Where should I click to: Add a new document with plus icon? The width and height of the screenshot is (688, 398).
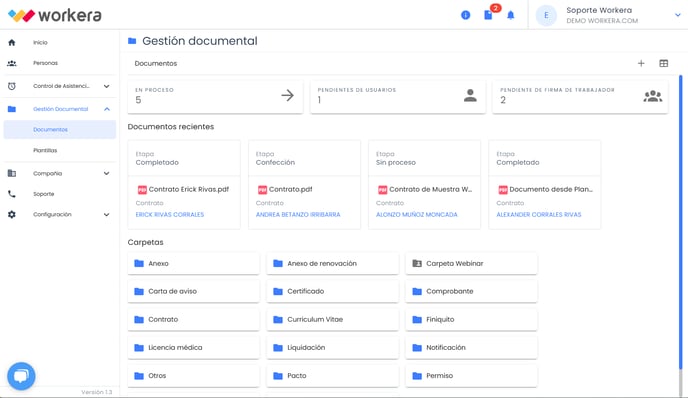coord(641,64)
